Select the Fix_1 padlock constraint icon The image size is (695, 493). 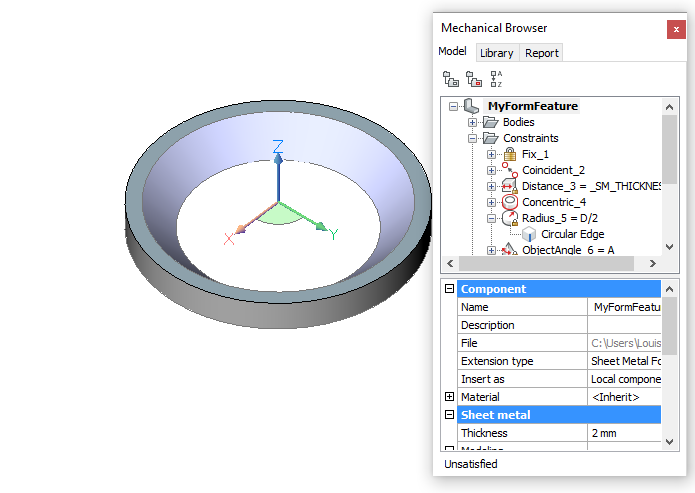[x=509, y=154]
